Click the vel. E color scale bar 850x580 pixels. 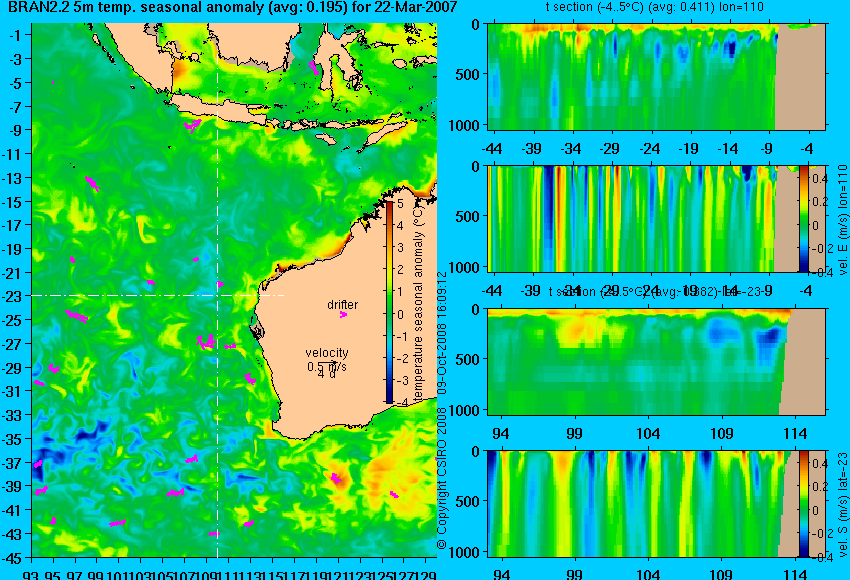coord(803,219)
